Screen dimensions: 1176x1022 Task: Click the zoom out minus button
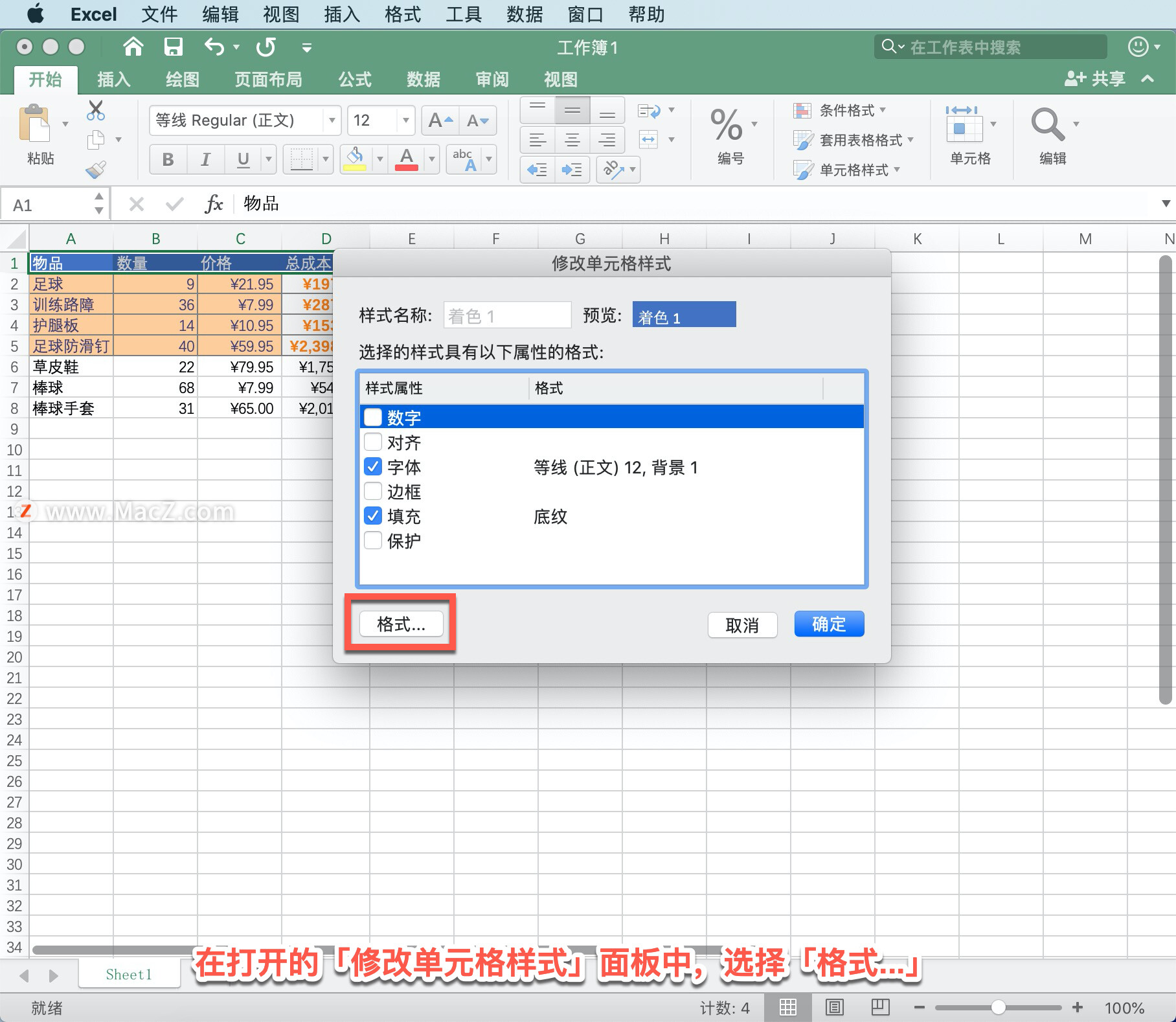920,1007
